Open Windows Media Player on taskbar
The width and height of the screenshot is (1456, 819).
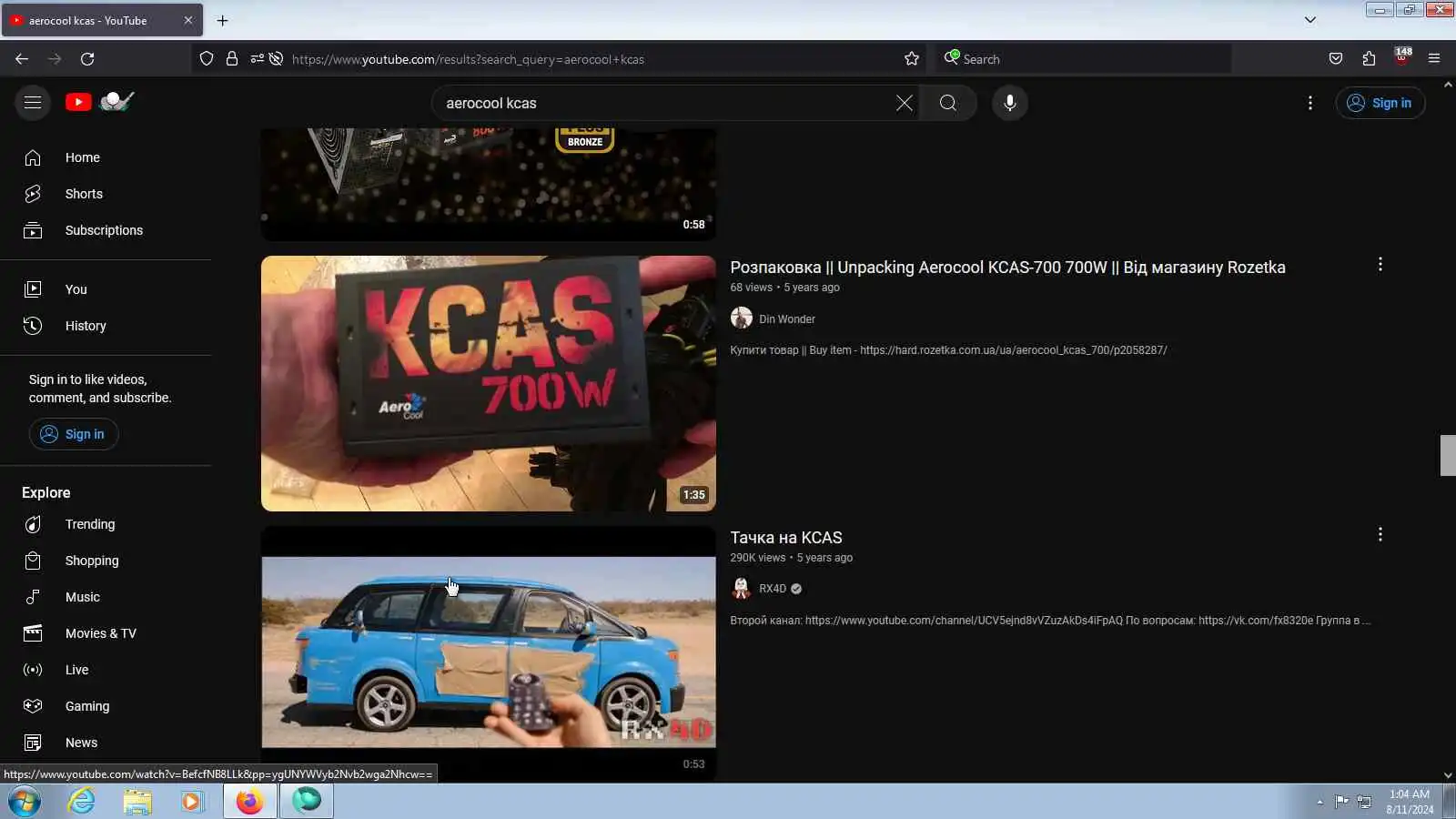pyautogui.click(x=192, y=801)
